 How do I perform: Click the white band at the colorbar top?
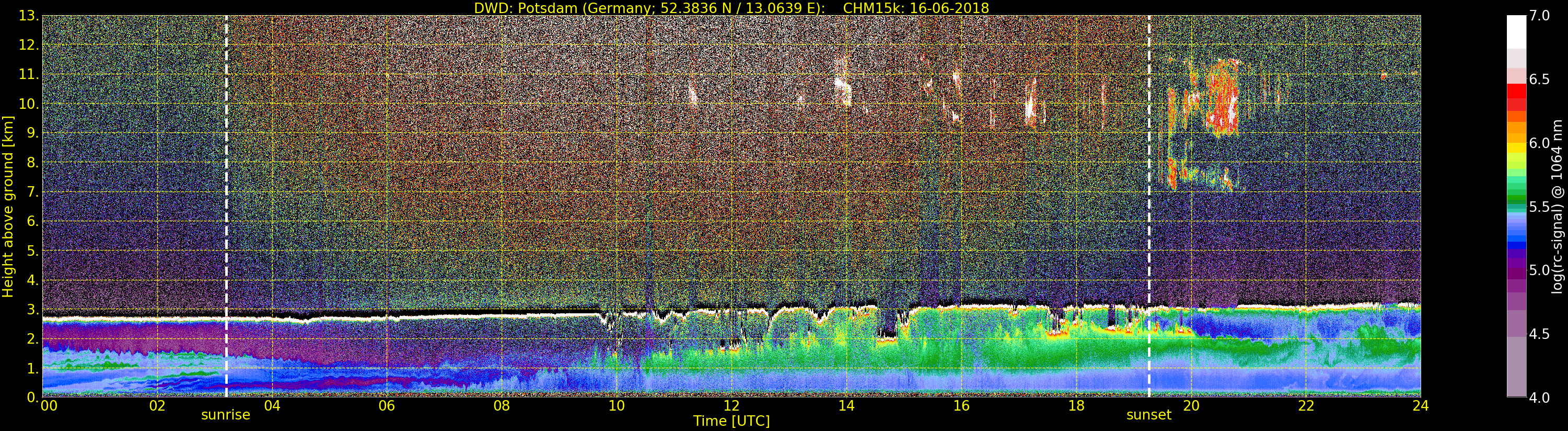1516,32
